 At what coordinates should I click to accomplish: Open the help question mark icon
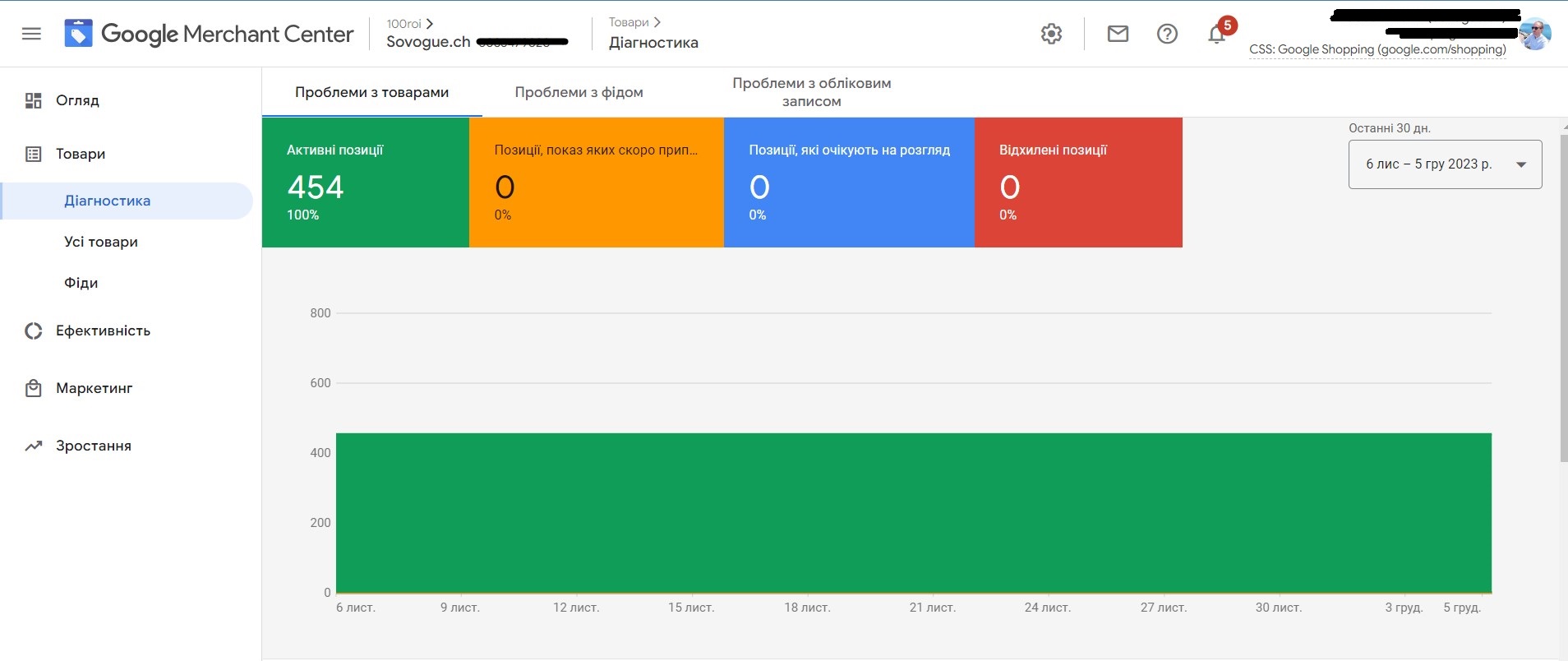[x=1167, y=34]
